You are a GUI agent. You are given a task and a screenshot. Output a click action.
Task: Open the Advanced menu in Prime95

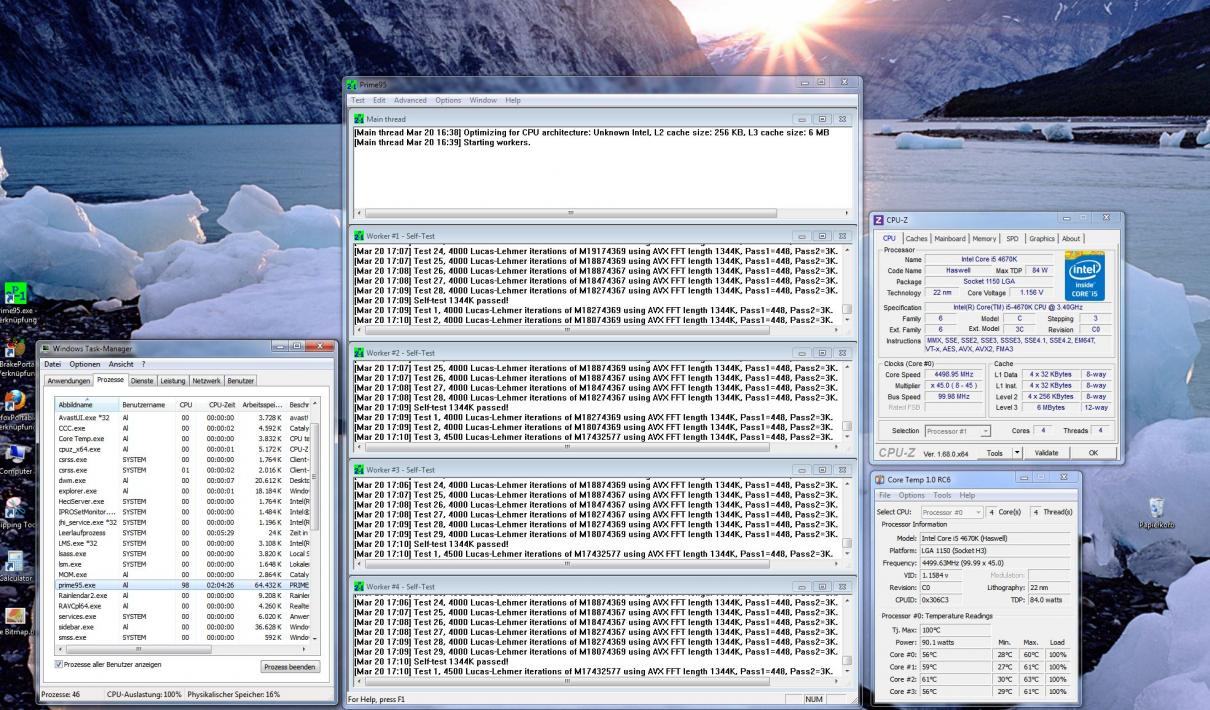point(410,100)
